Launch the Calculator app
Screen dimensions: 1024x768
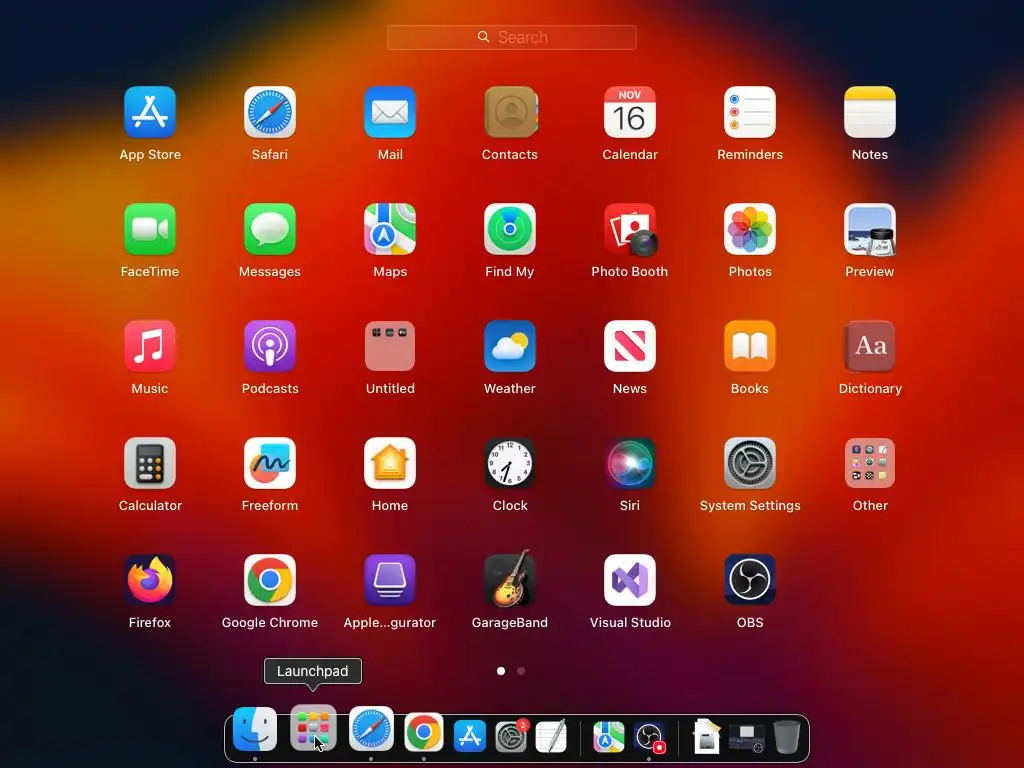(150, 463)
